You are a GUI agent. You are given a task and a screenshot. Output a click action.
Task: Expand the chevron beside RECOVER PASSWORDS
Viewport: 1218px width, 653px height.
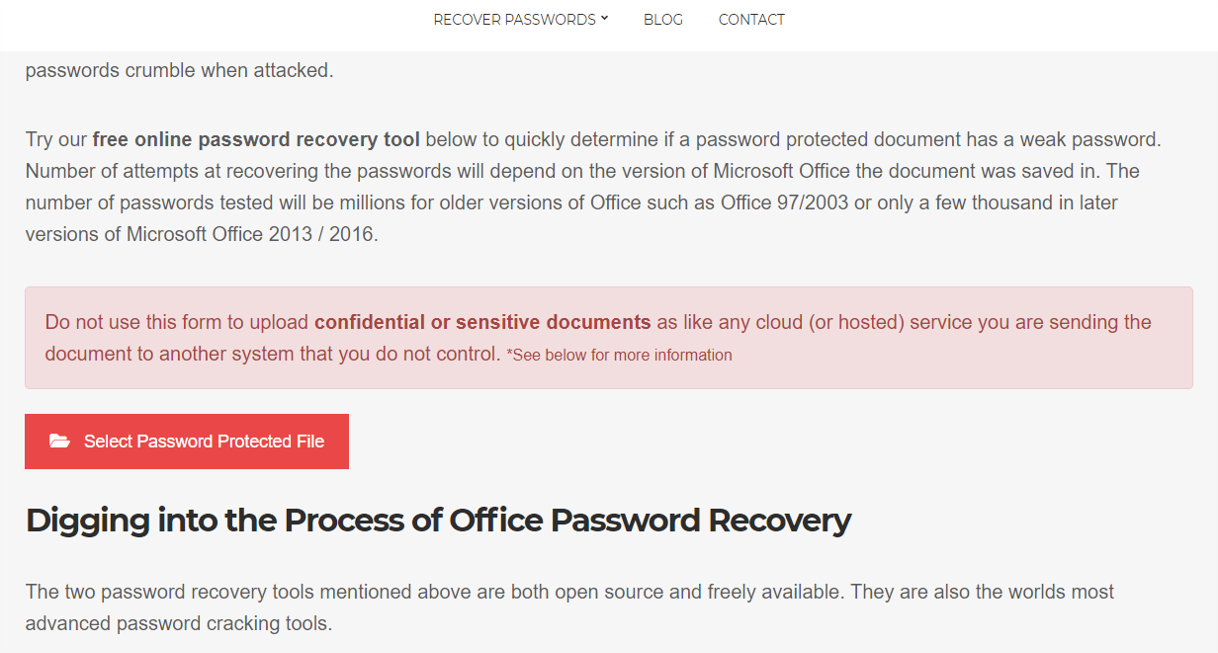pyautogui.click(x=604, y=19)
